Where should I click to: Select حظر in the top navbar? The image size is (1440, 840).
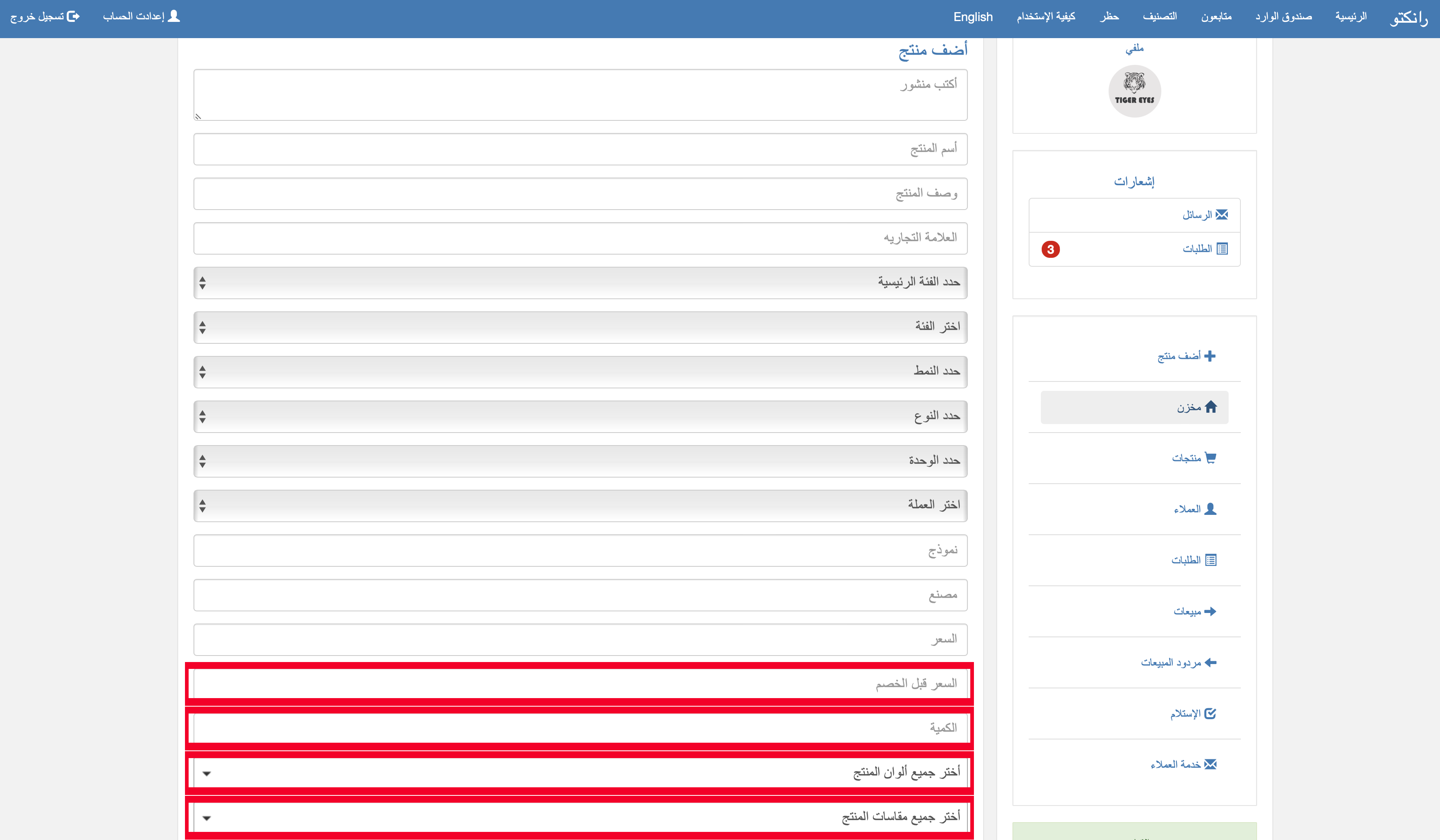[x=1109, y=17]
